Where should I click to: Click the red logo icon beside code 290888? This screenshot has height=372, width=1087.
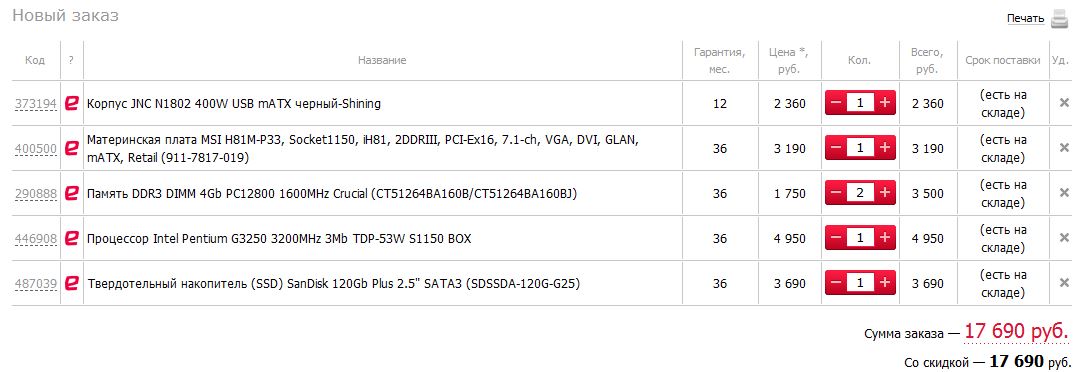coord(71,193)
